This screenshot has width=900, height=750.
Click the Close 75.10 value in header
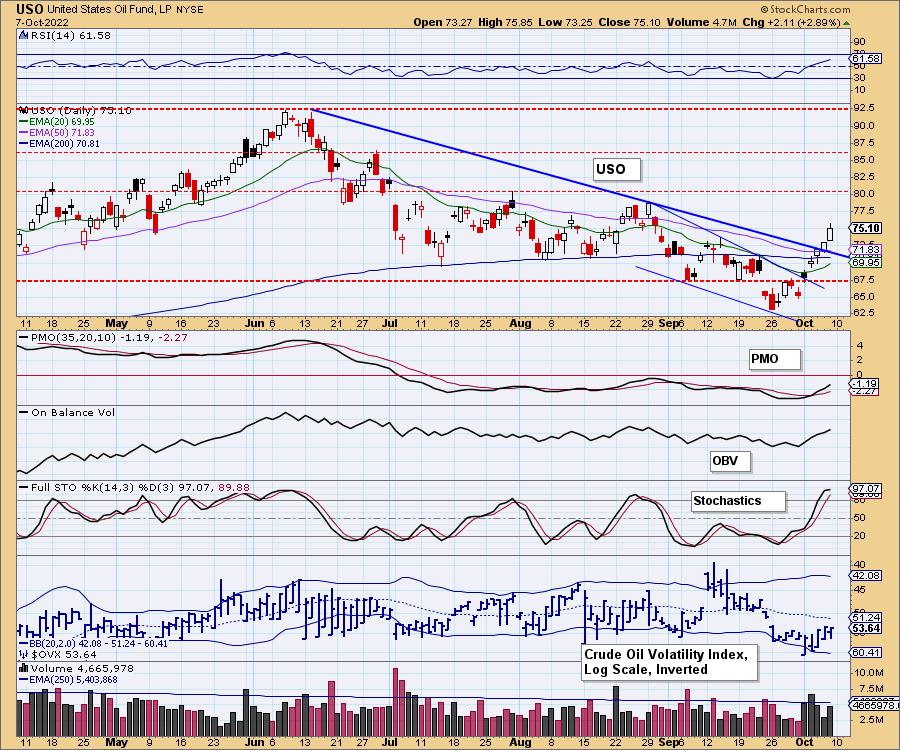pos(629,22)
